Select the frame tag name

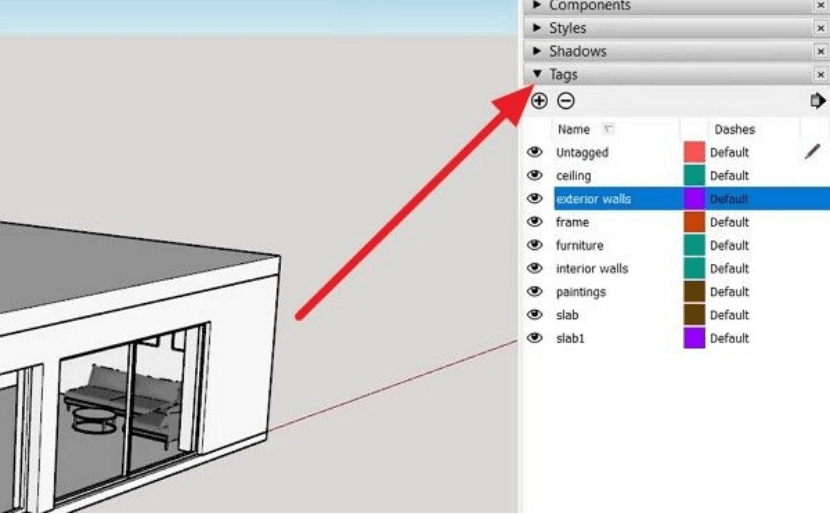572,222
